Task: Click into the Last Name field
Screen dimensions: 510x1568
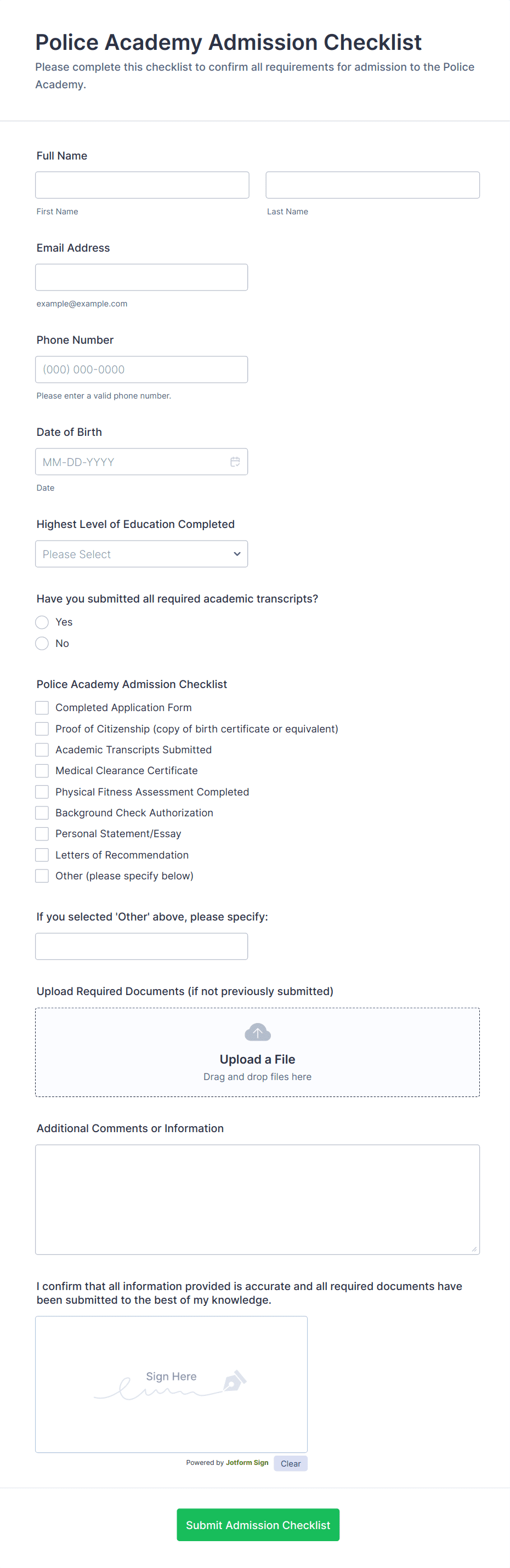Action: click(372, 185)
